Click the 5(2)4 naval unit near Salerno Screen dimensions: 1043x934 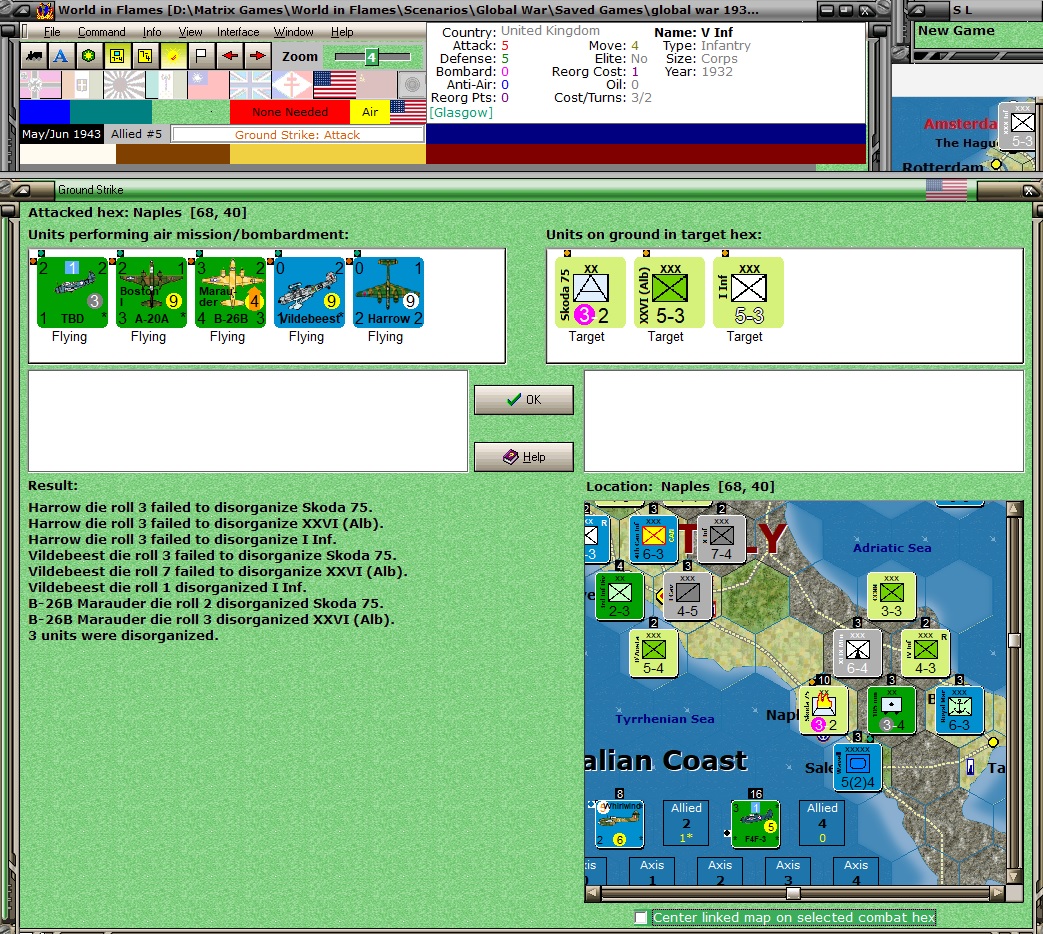857,767
